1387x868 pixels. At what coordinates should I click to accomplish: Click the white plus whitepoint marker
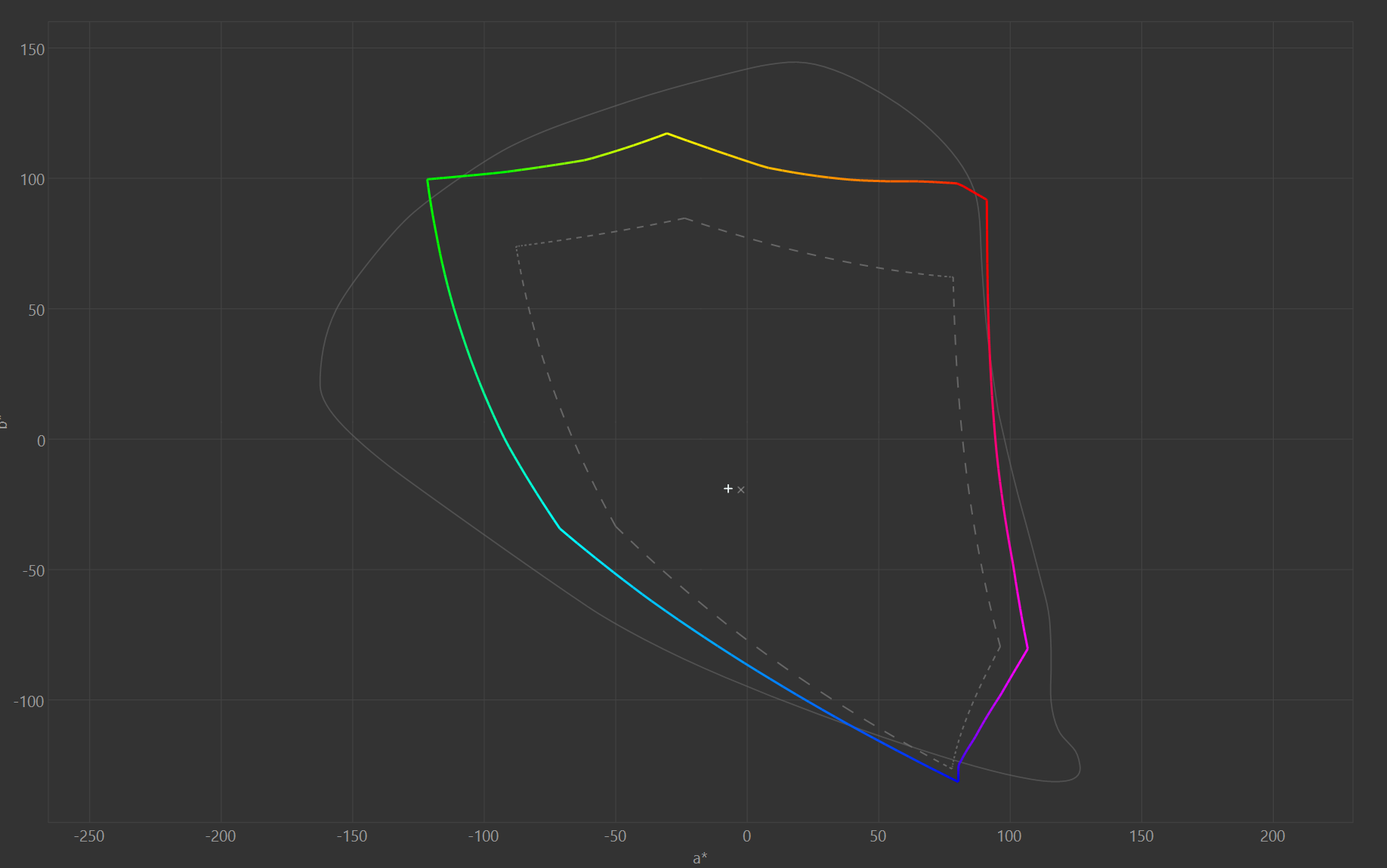click(728, 489)
